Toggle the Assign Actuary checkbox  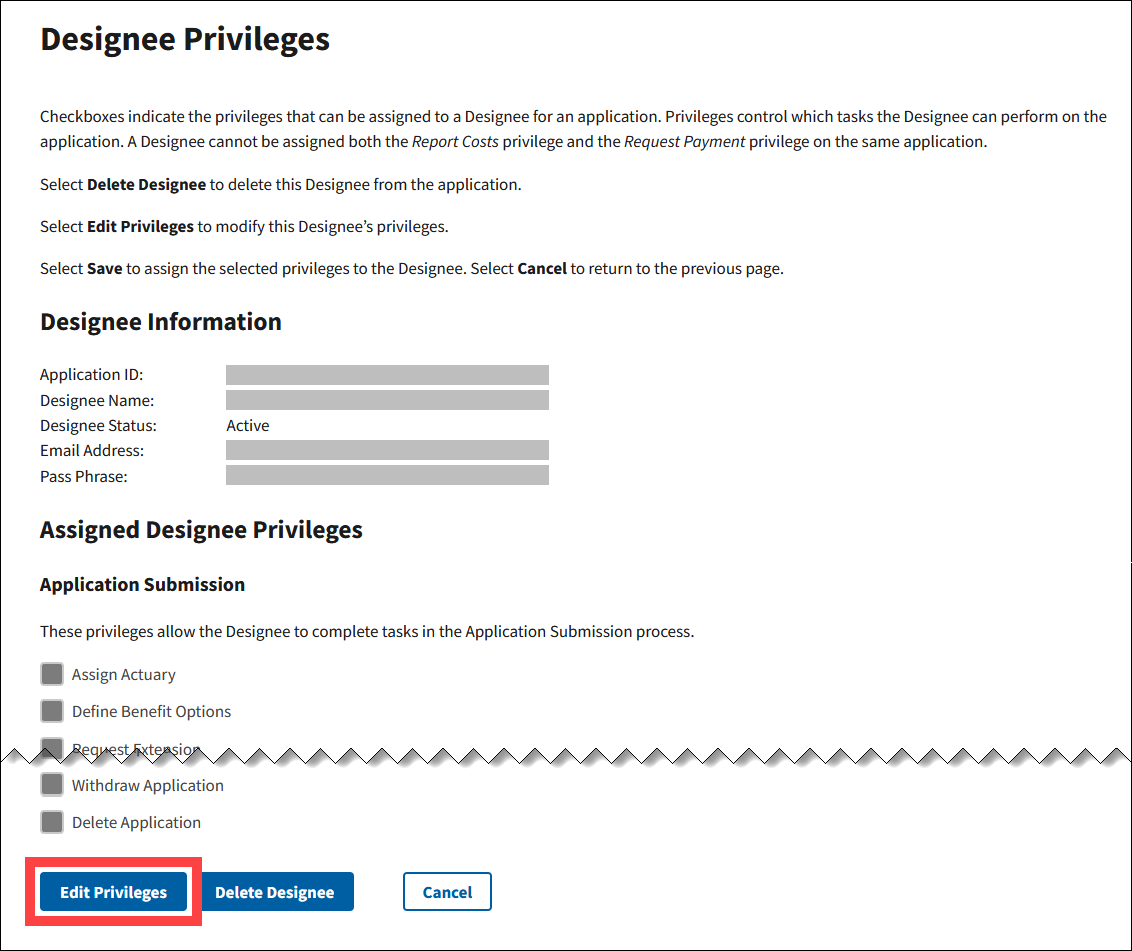click(x=52, y=674)
